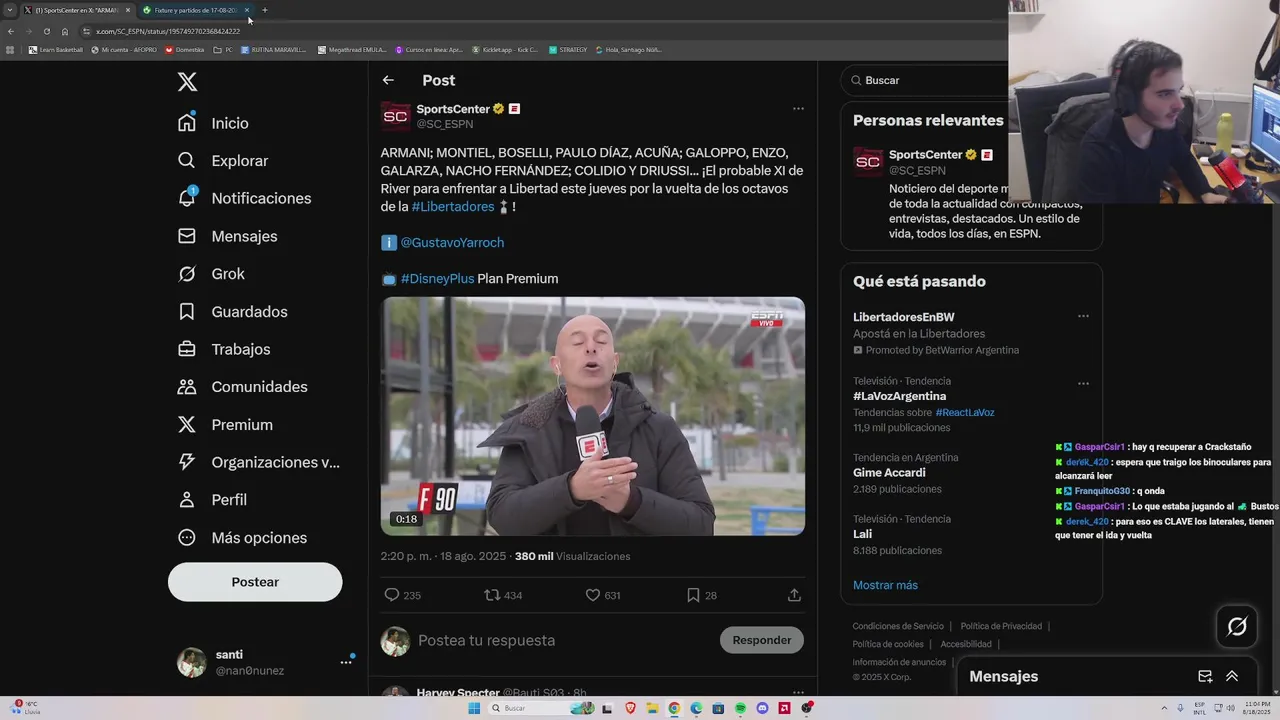Play the SportsCenter reporter video
Screen dimensions: 1280x720
[x=592, y=416]
